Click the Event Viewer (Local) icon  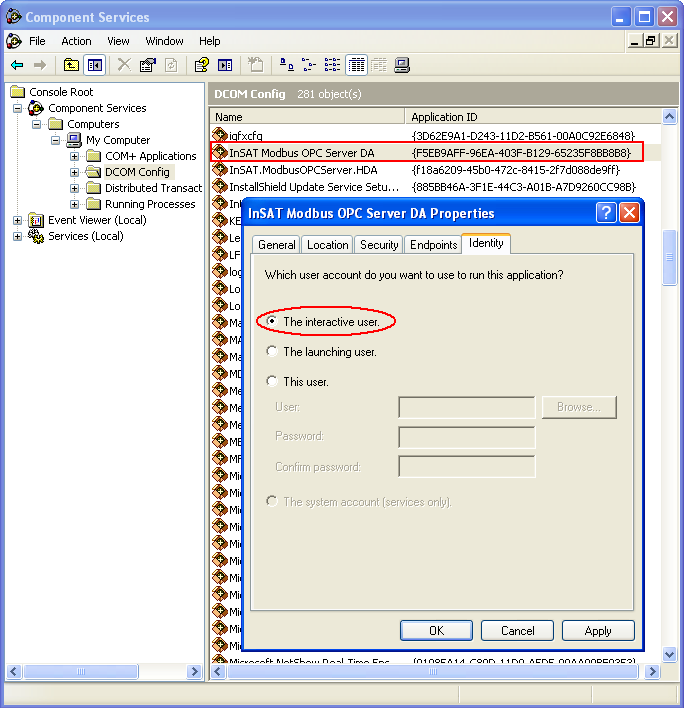click(36, 220)
